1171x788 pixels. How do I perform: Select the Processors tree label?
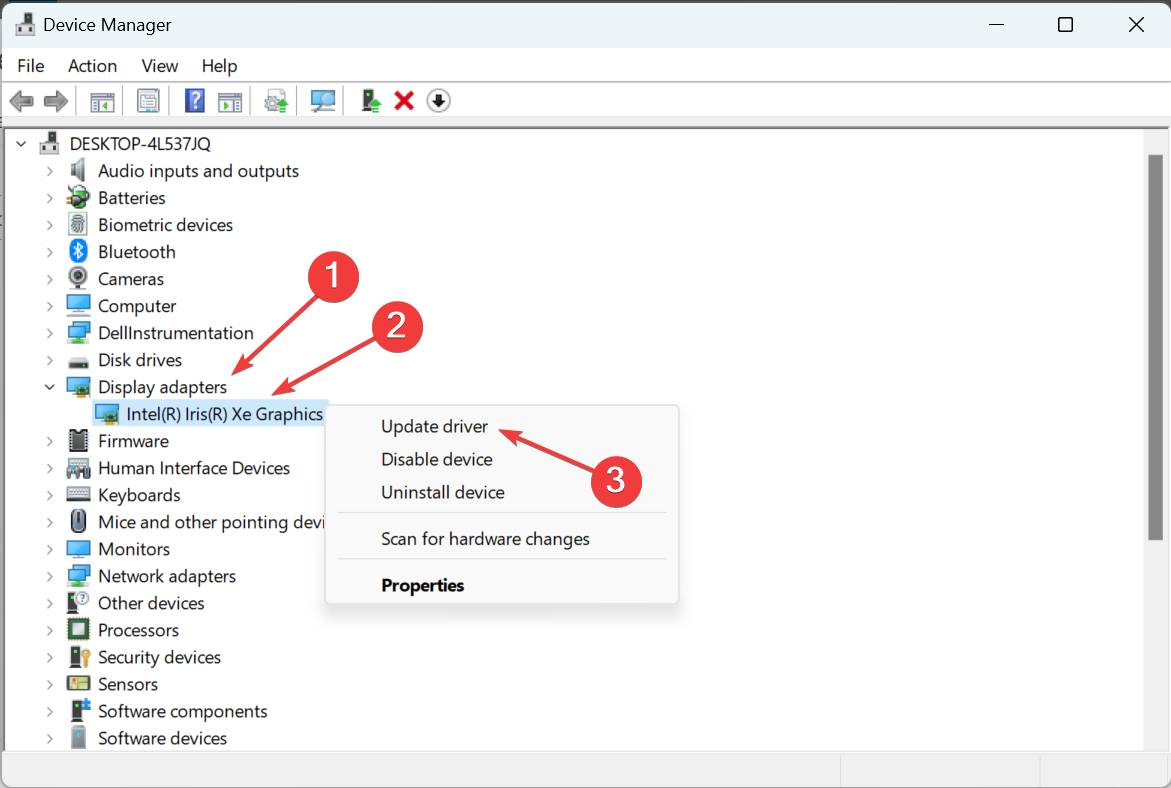click(138, 630)
